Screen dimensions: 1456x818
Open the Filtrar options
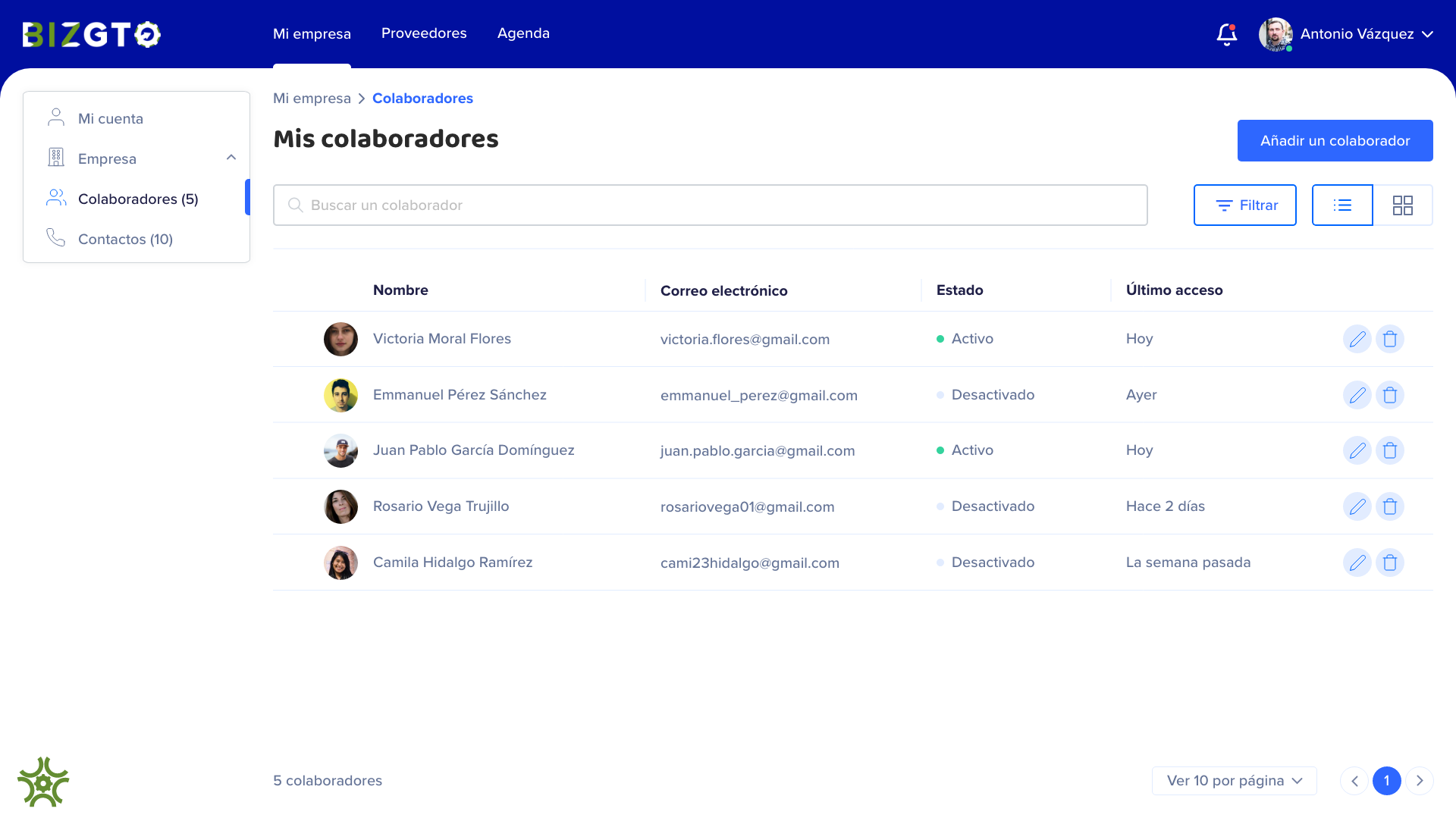point(1244,205)
